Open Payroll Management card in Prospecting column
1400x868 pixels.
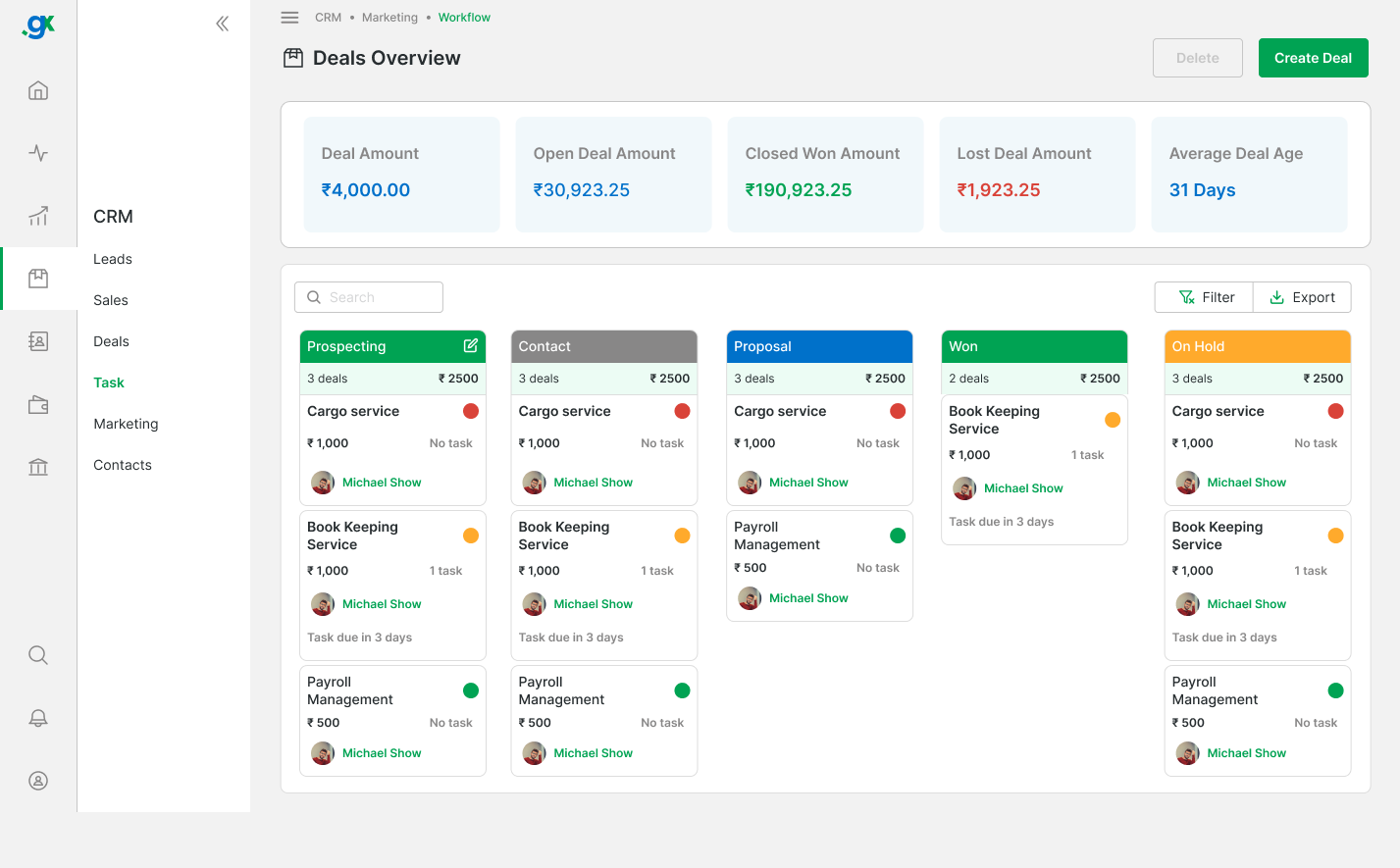pyautogui.click(x=392, y=721)
